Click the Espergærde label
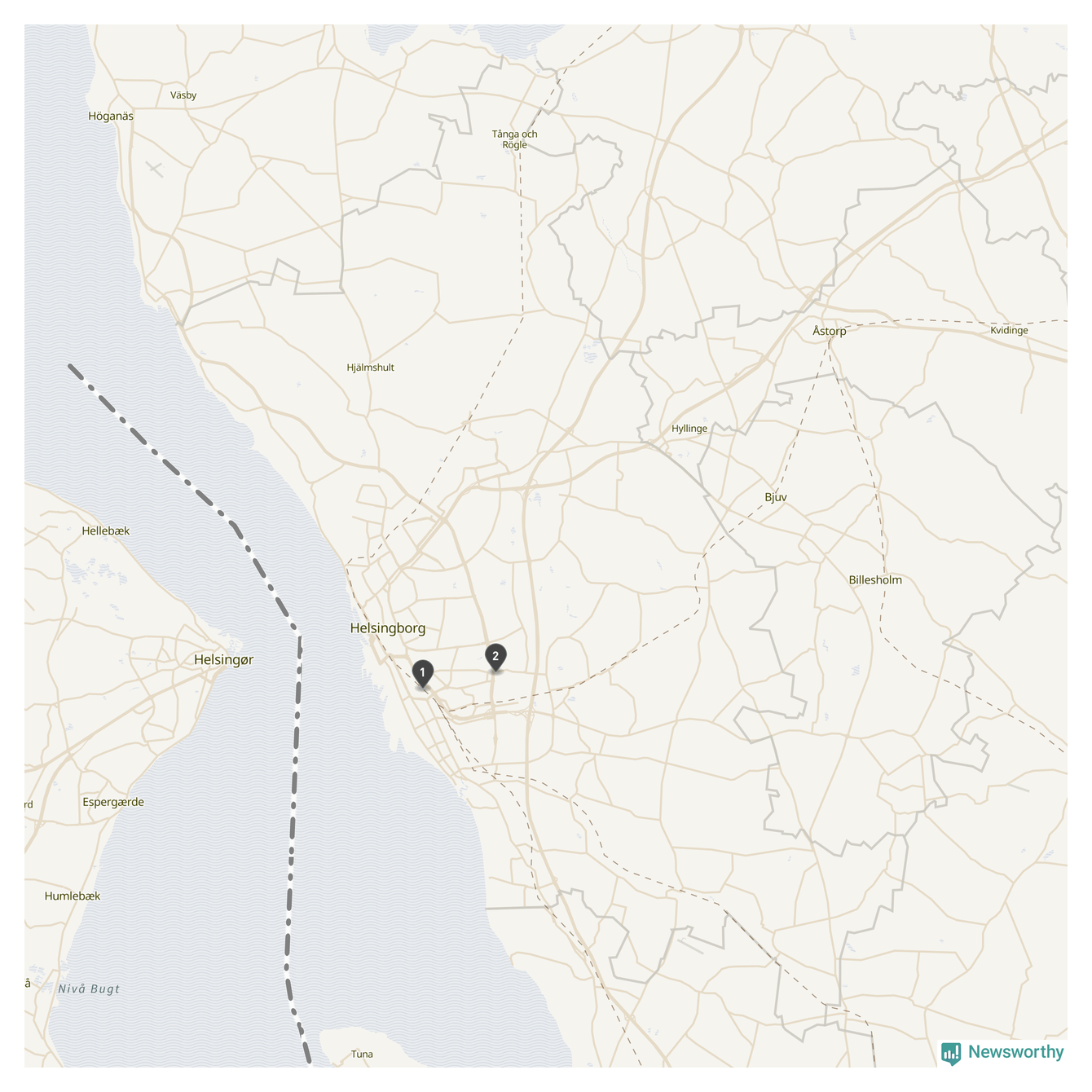The image size is (1092, 1092). coord(113,802)
